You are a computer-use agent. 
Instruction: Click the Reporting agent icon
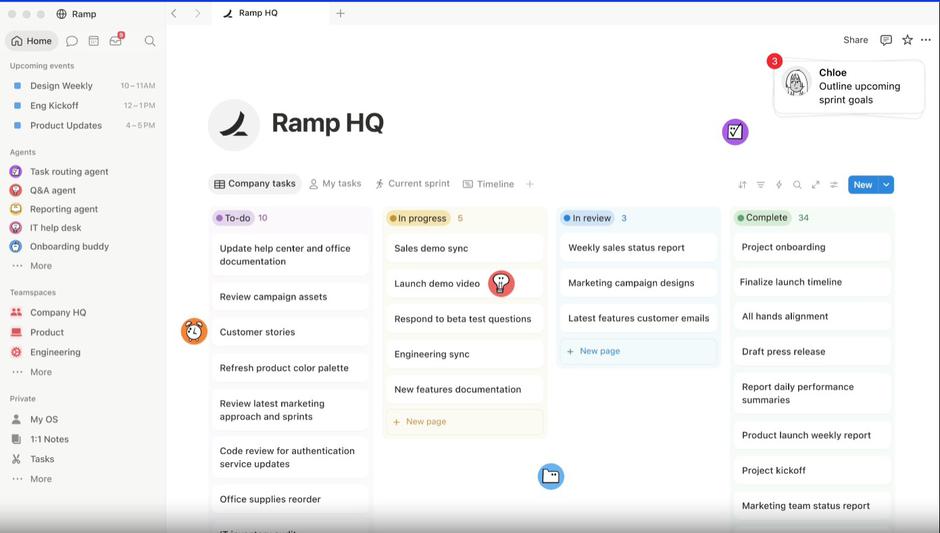(16, 209)
